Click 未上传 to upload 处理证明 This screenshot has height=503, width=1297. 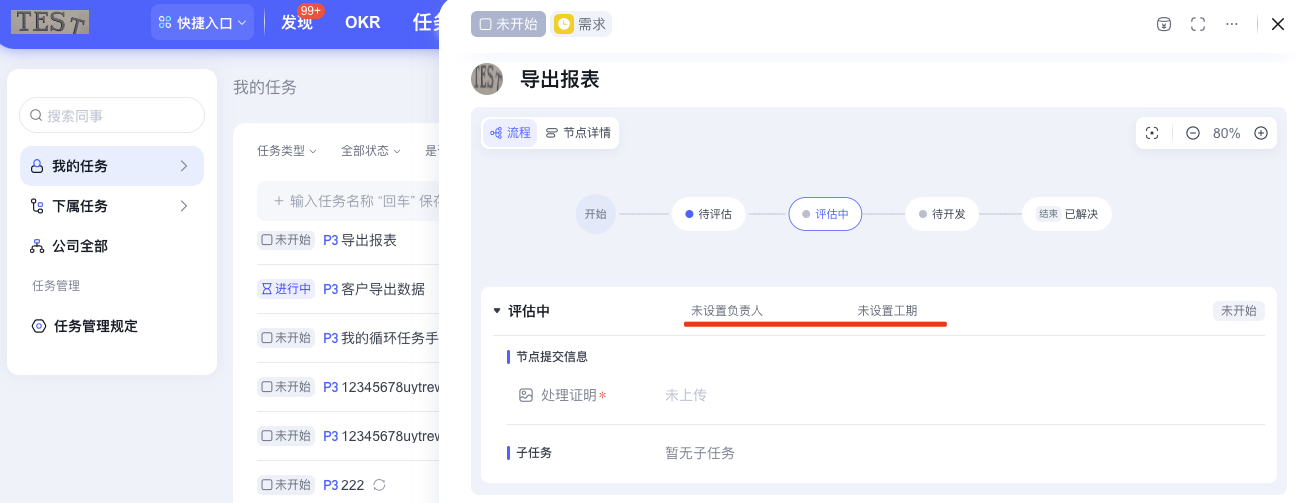point(686,395)
